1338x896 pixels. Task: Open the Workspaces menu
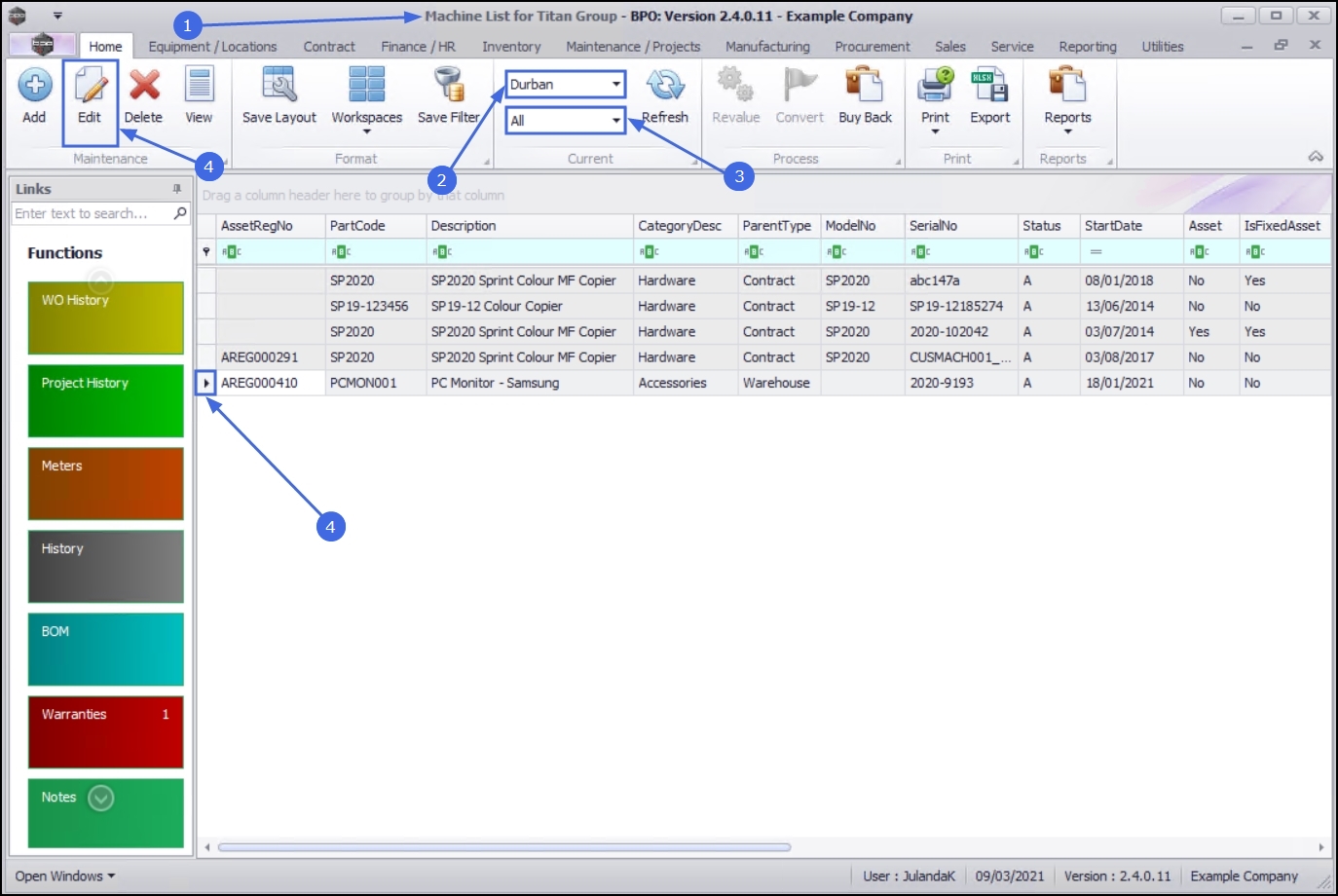367,99
